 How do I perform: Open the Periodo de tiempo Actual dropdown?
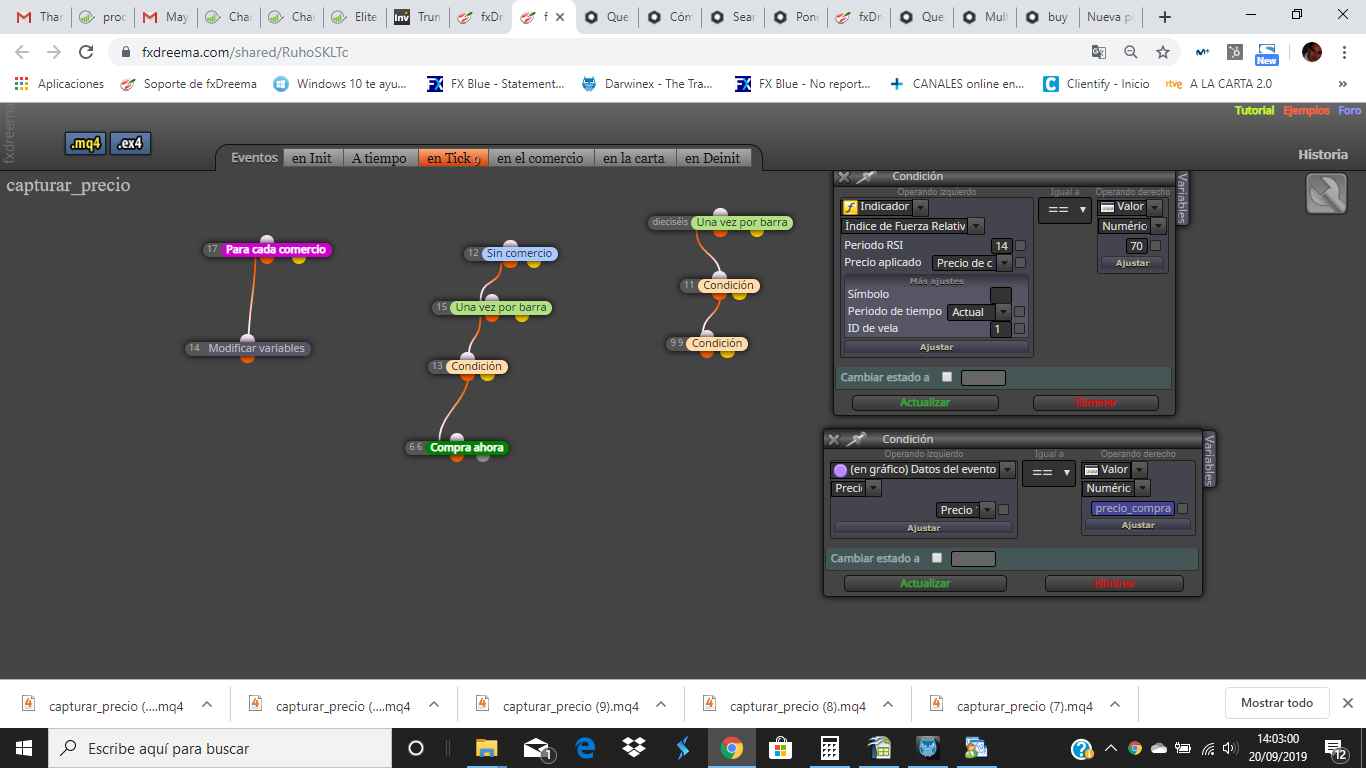tap(1003, 312)
